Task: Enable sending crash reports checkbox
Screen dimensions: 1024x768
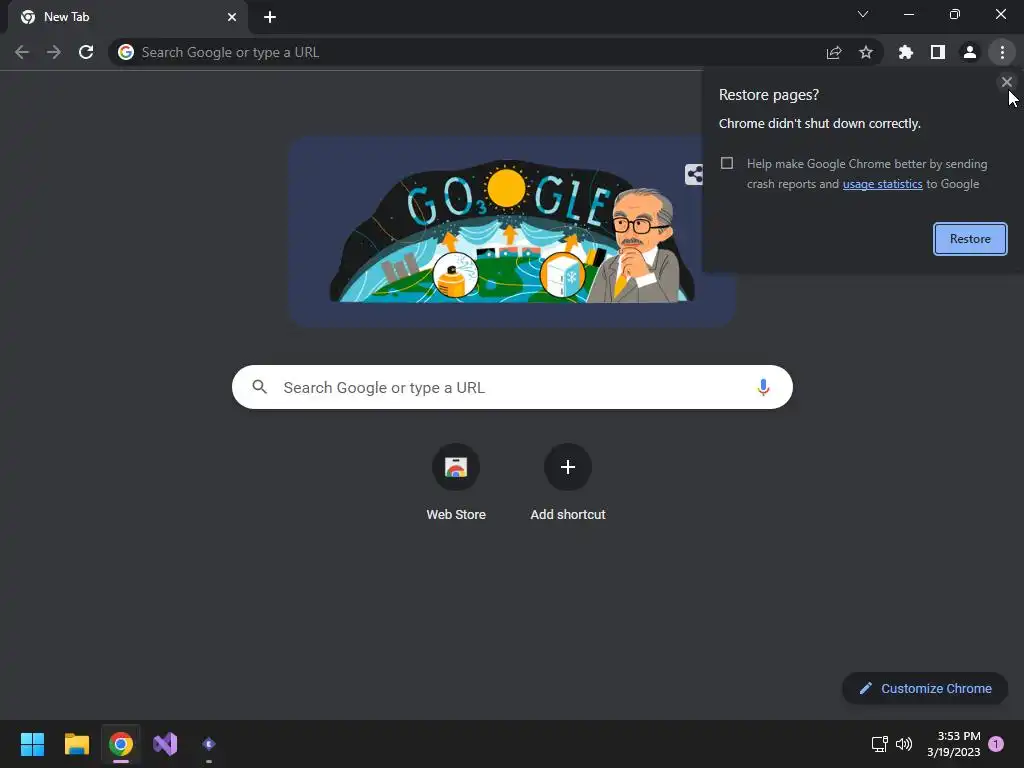Action: (727, 163)
